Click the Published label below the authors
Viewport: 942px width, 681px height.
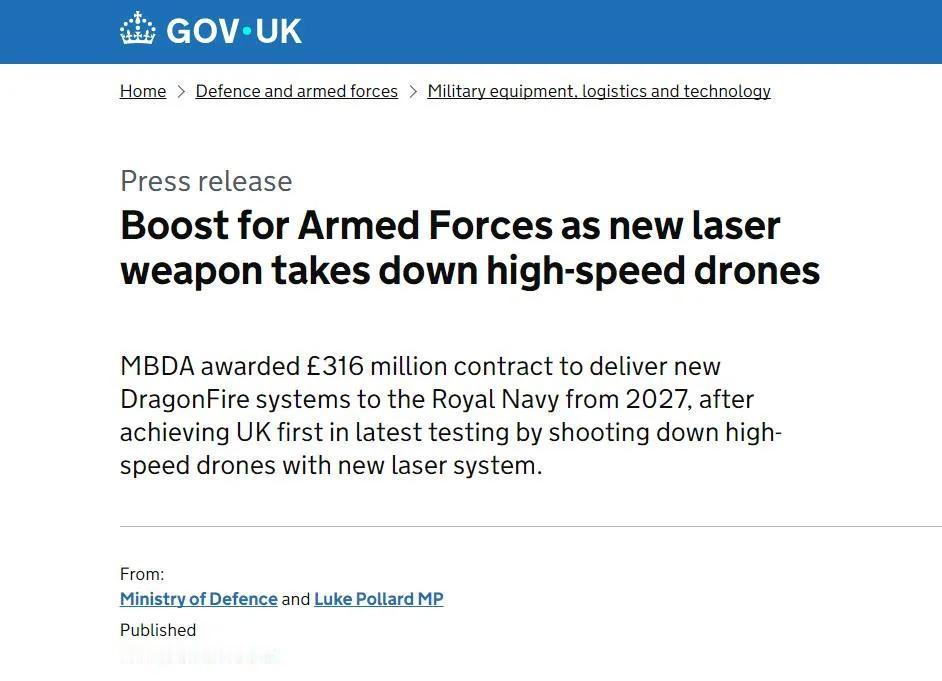158,630
